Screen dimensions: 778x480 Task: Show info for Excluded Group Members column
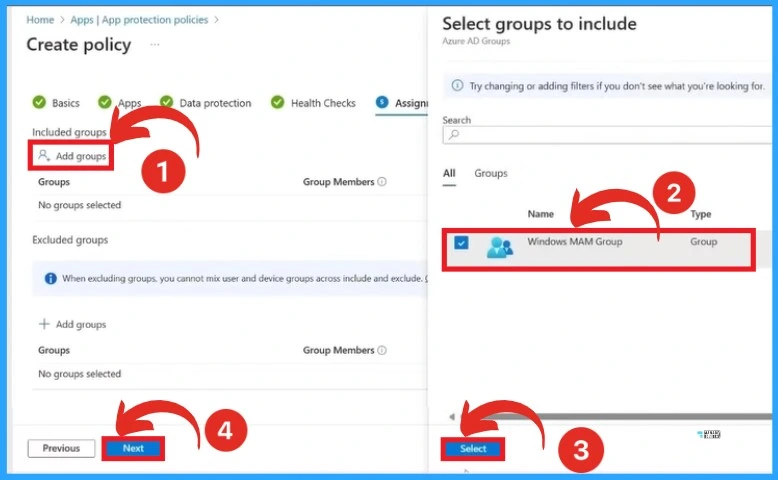click(x=382, y=350)
